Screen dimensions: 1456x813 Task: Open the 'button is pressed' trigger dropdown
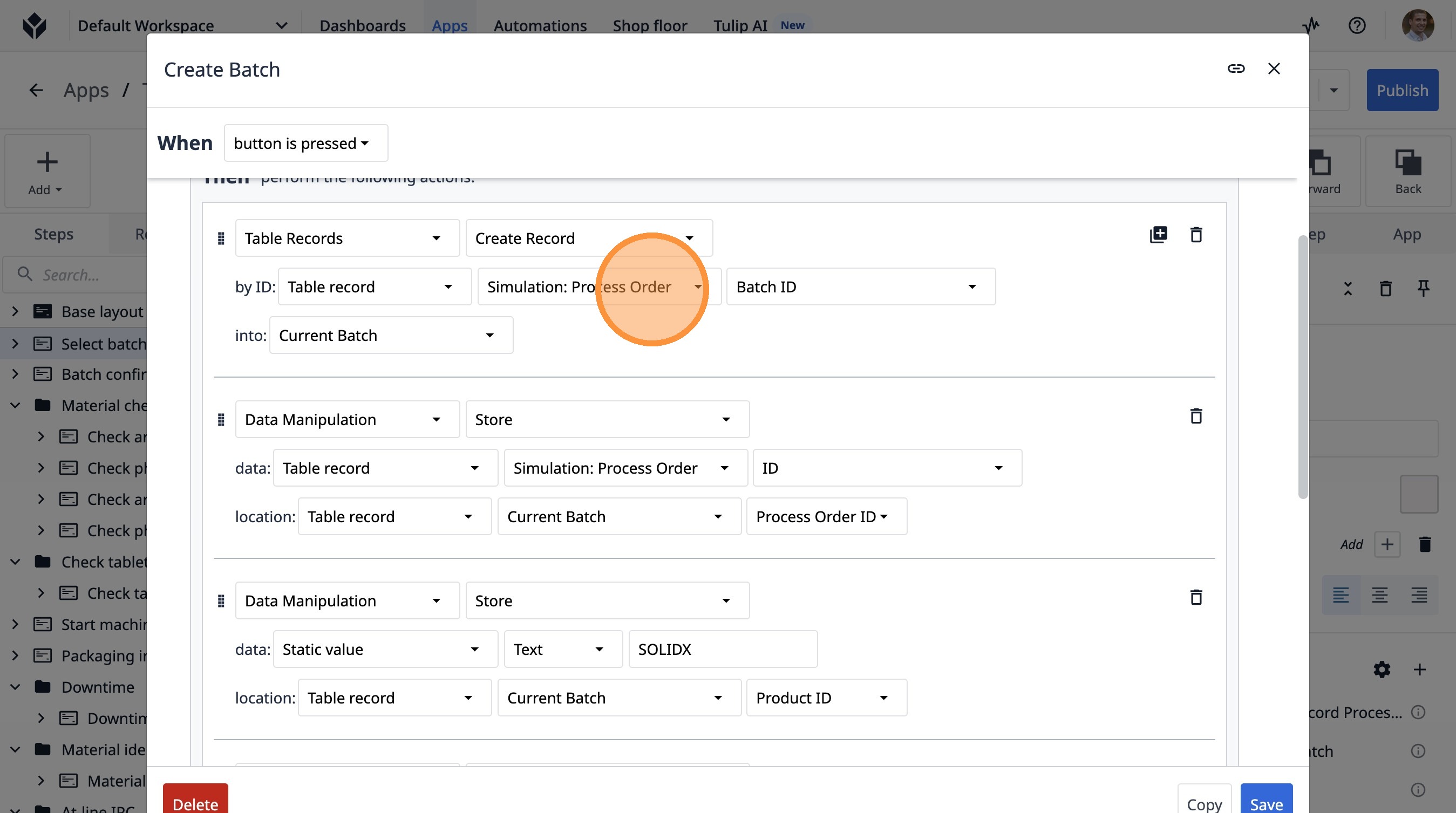pos(306,143)
